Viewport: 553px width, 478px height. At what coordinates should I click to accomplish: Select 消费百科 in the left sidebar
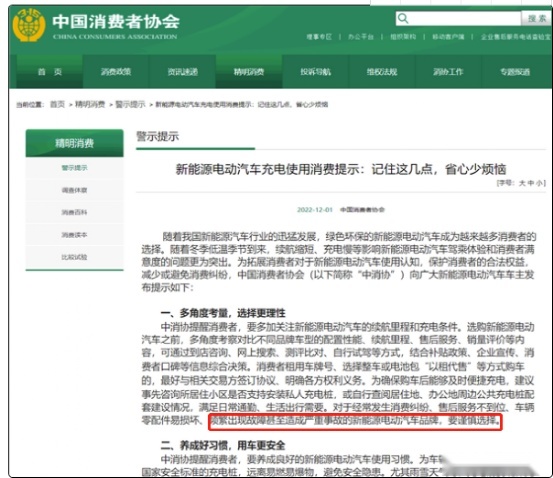click(x=74, y=212)
